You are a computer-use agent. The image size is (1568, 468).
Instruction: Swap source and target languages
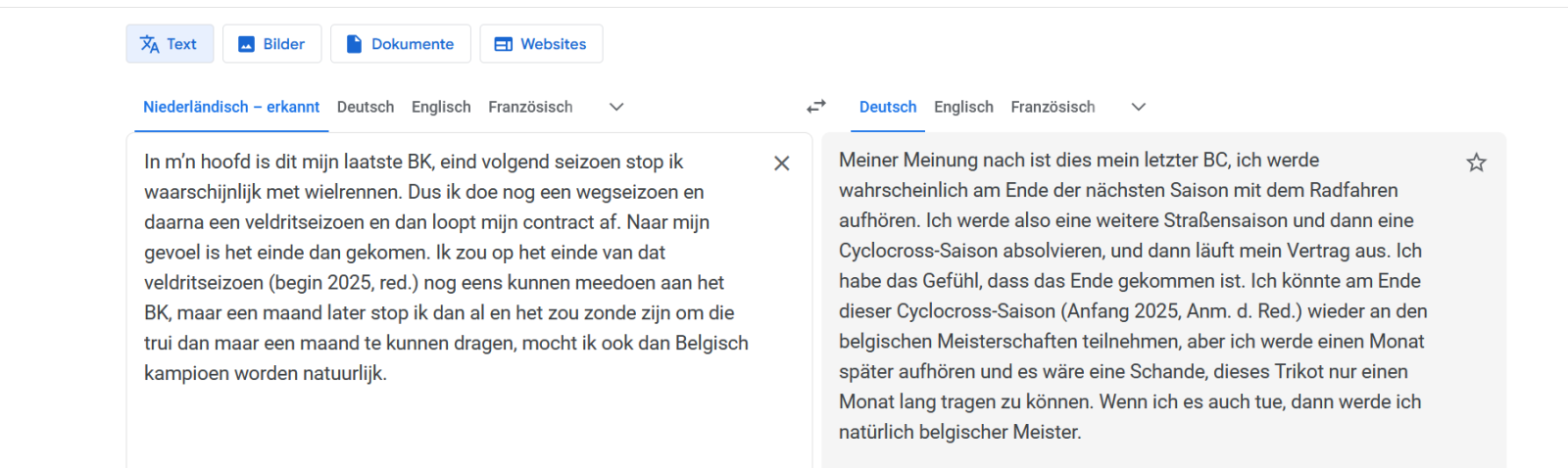(816, 106)
